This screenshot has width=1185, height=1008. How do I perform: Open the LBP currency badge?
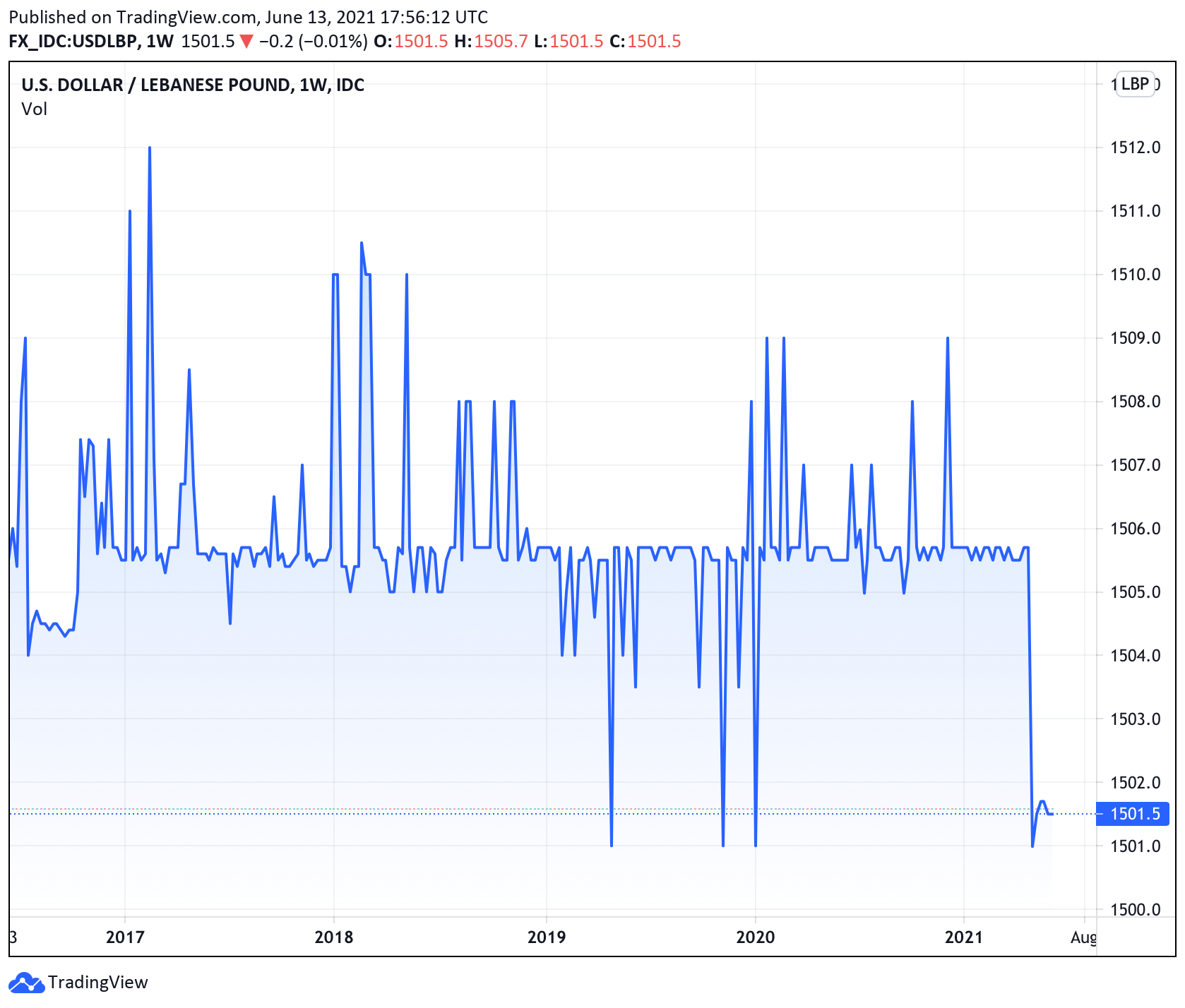1135,84
